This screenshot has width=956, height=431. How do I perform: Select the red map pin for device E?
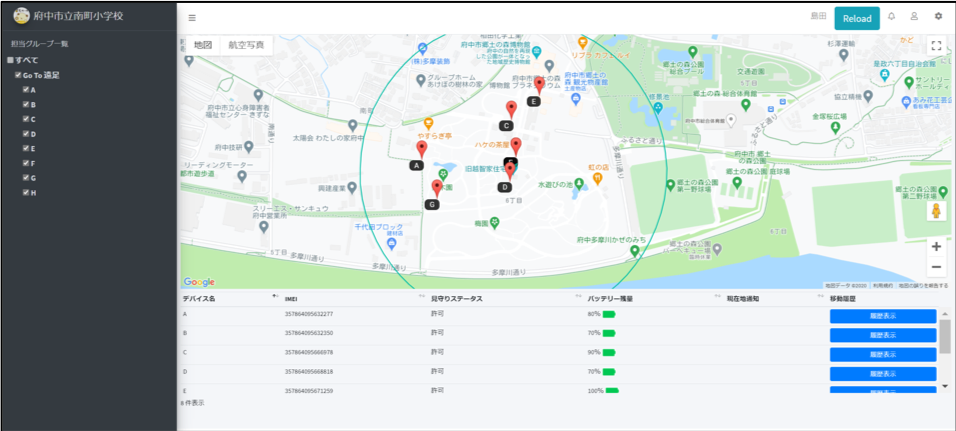(x=539, y=86)
